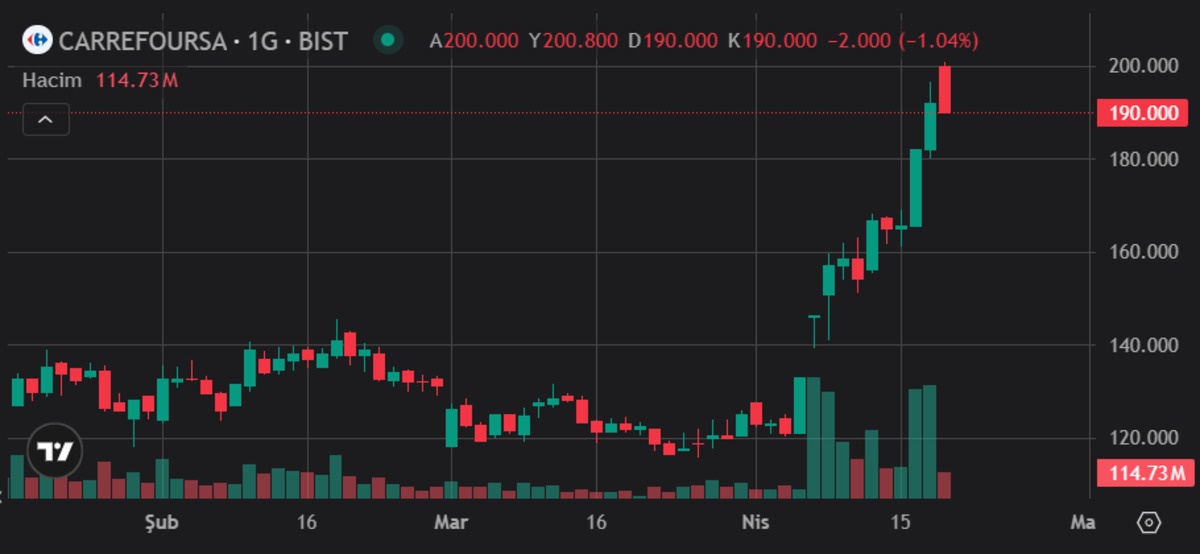Click the Carrefour symbol logo
This screenshot has height=554, width=1200.
[38, 41]
